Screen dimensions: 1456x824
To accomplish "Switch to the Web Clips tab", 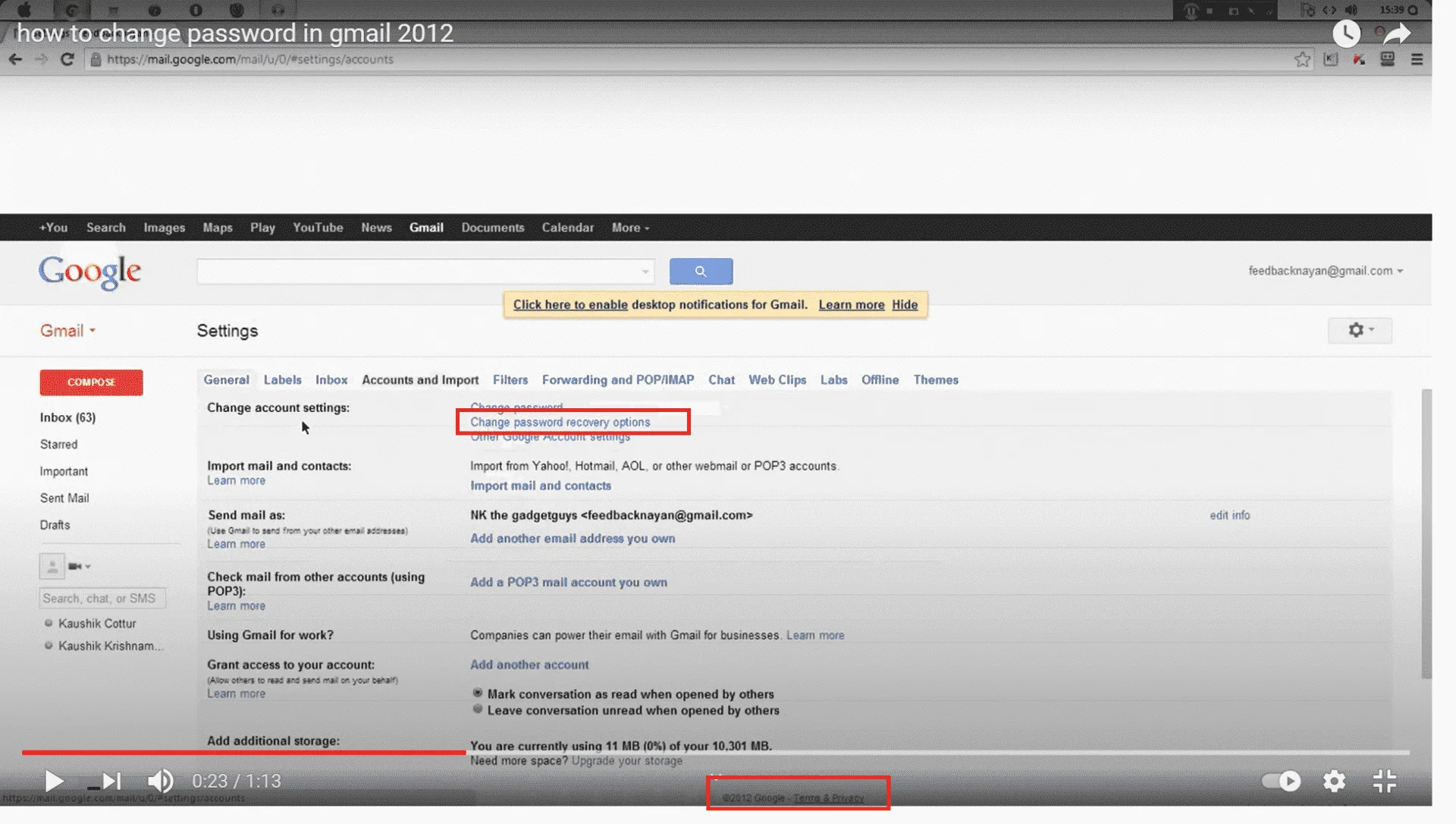I will pos(777,380).
